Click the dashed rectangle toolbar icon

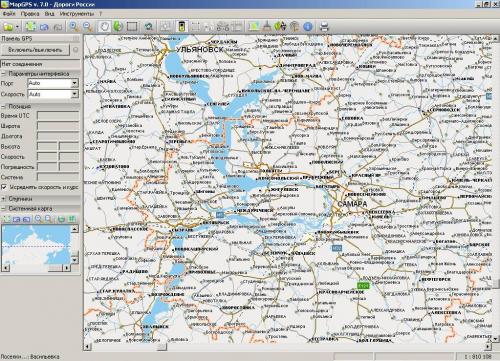(x=196, y=27)
